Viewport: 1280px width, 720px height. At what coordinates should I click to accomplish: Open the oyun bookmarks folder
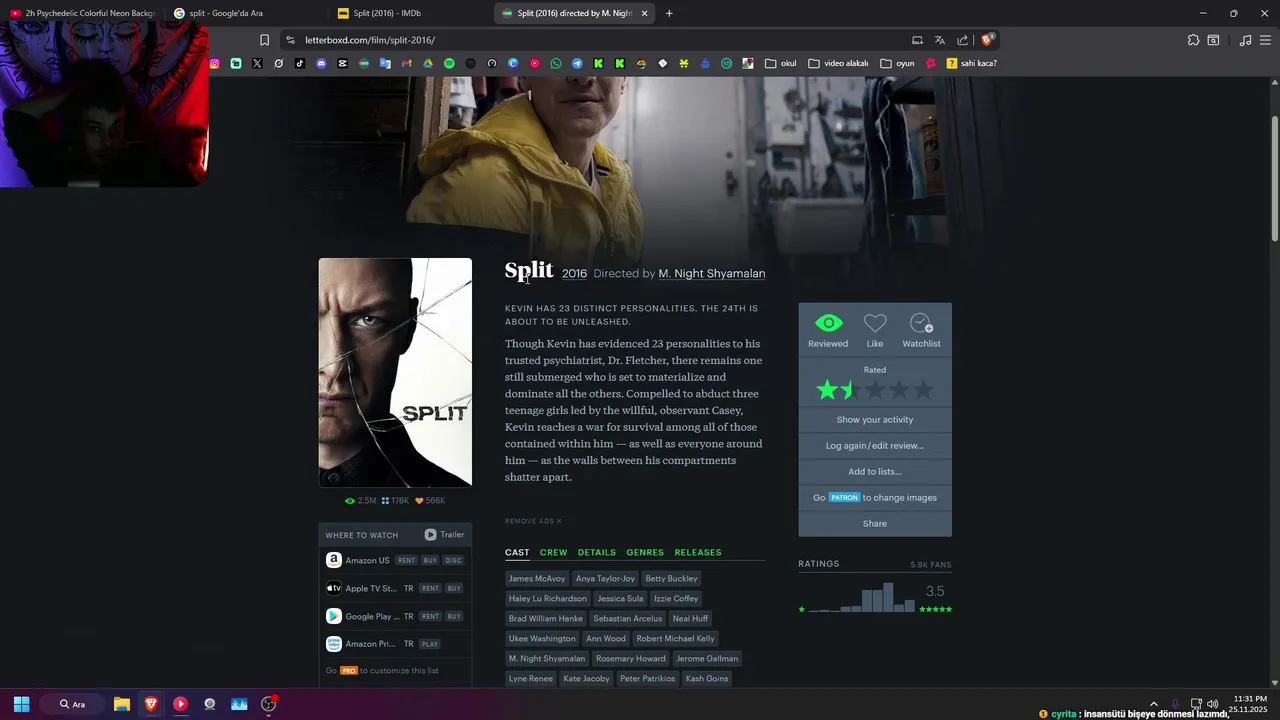(x=898, y=63)
